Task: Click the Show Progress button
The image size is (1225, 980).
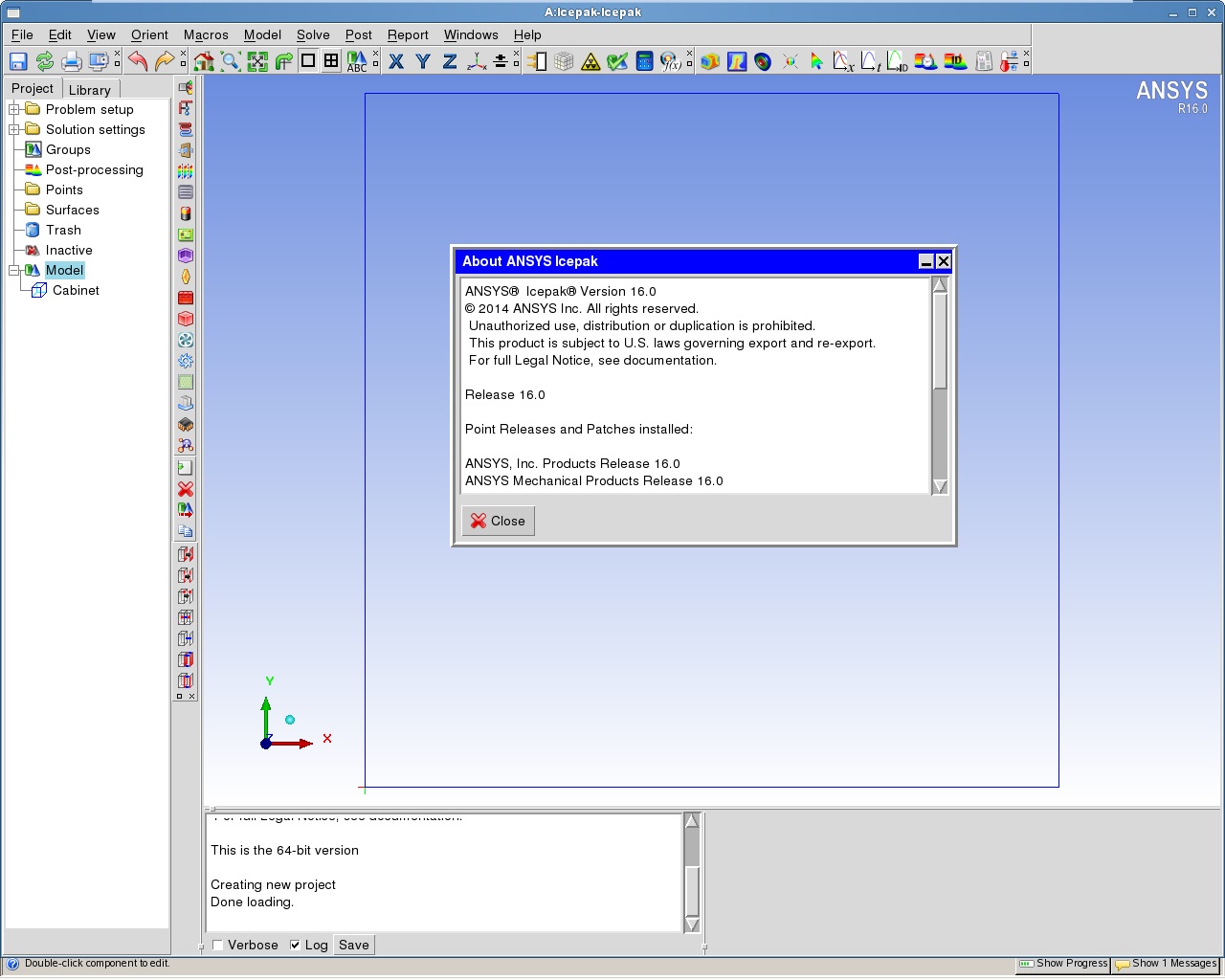Action: 1063,964
